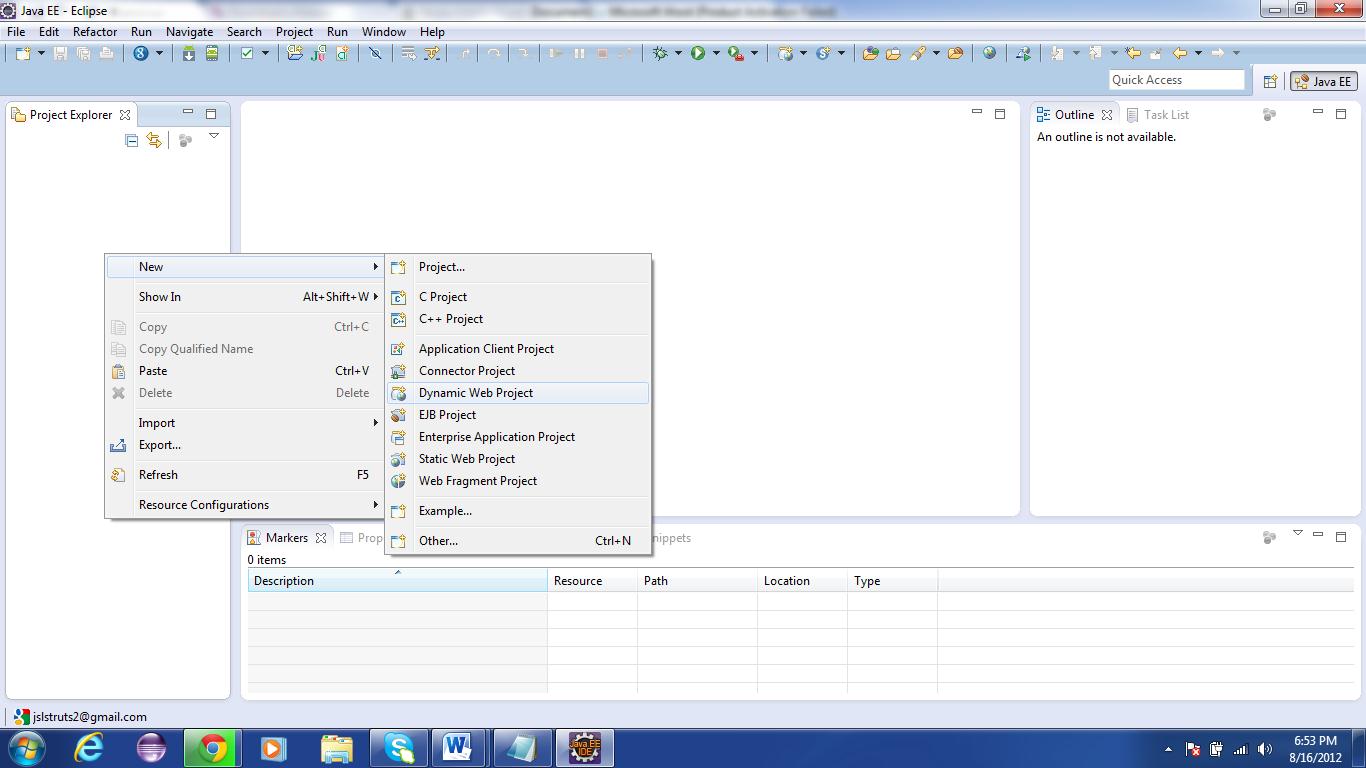
Task: Toggle Skip All Breakpoints
Action: coord(376,54)
